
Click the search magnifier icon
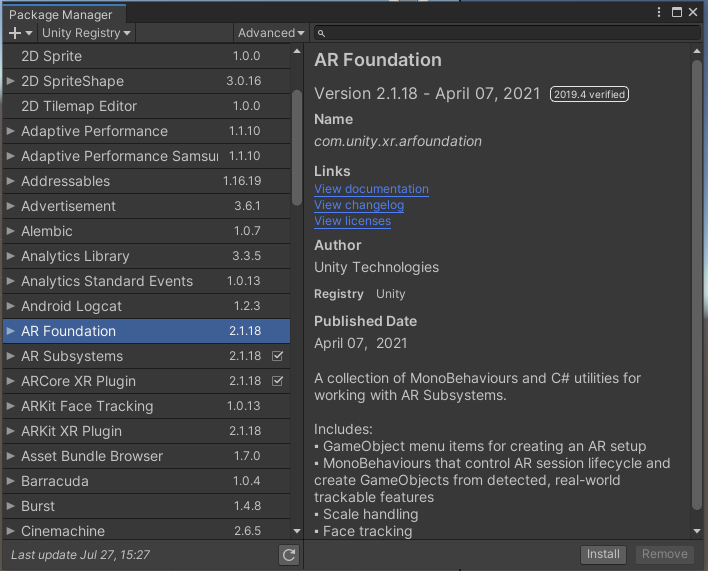(321, 33)
